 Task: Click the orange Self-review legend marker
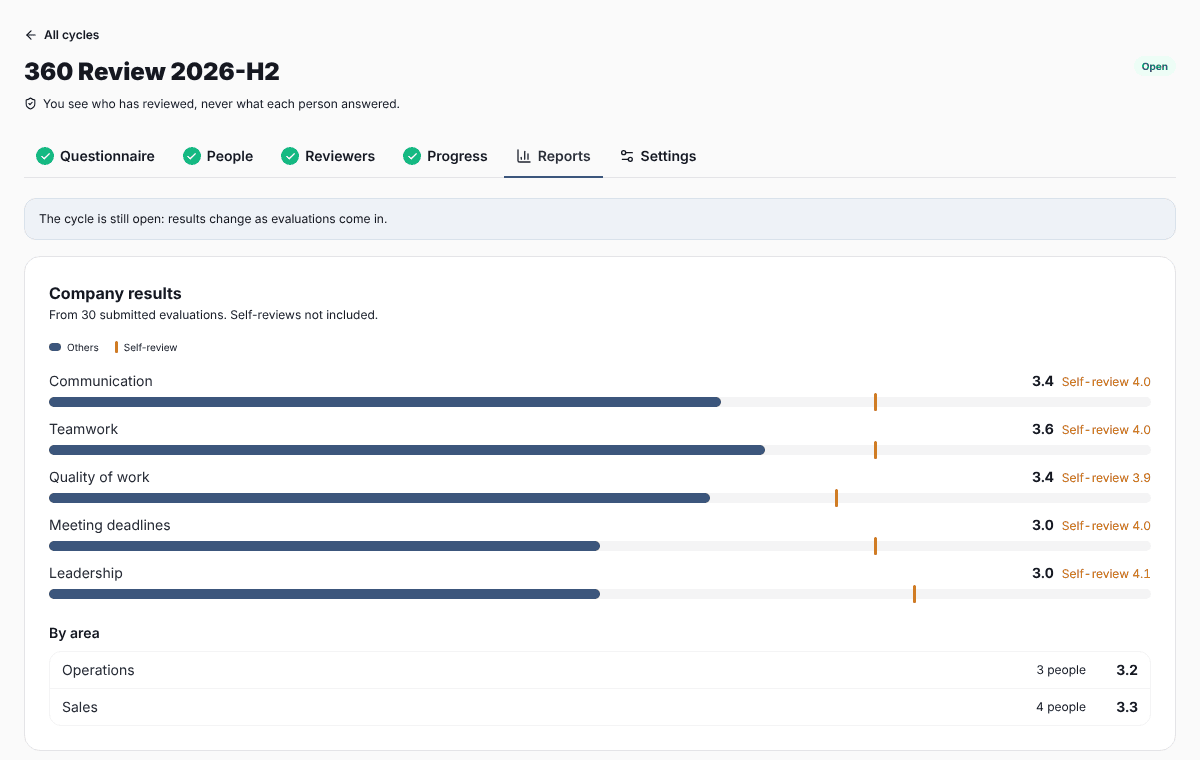116,348
